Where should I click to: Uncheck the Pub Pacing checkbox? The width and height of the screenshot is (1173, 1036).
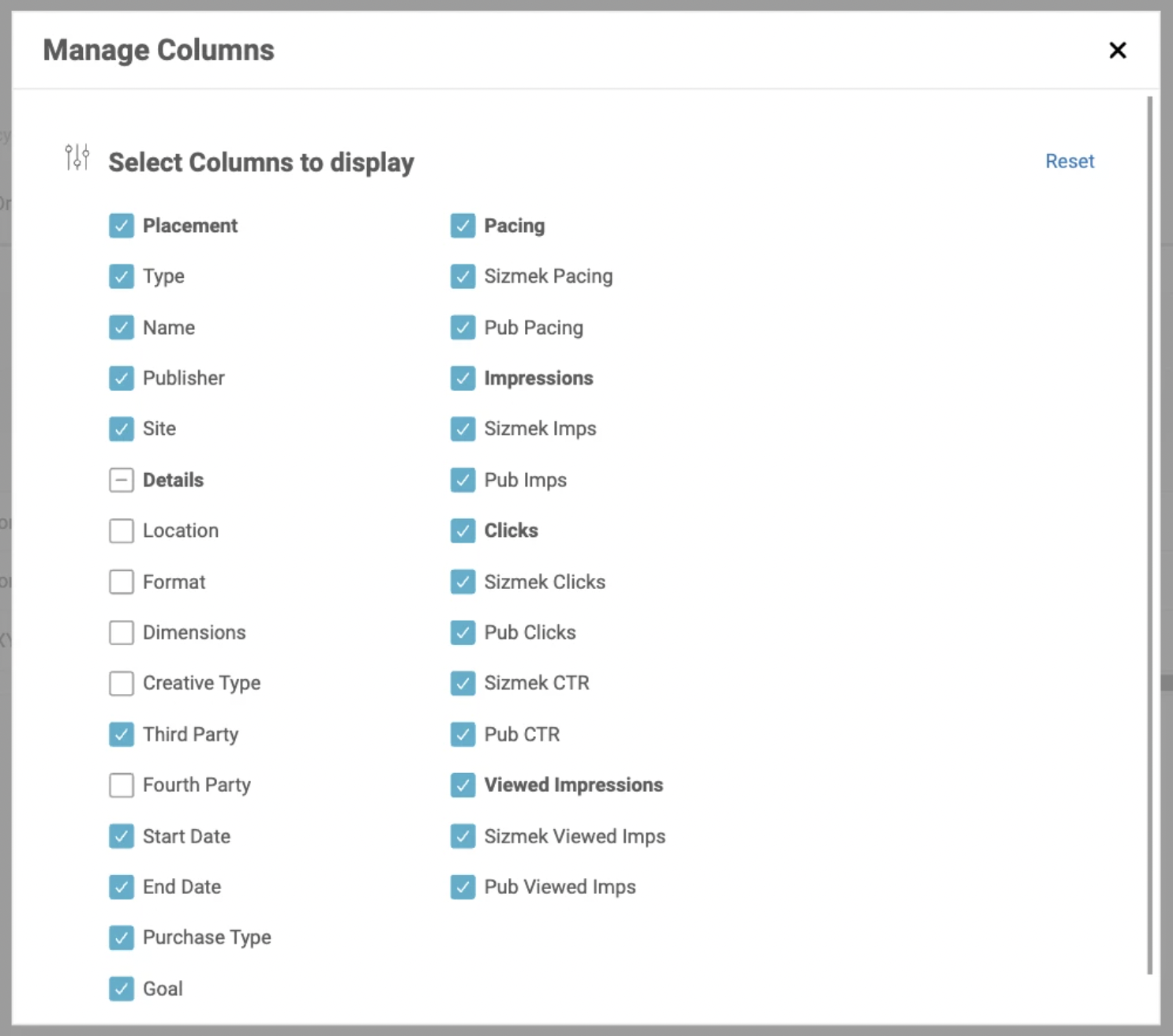[x=463, y=327]
